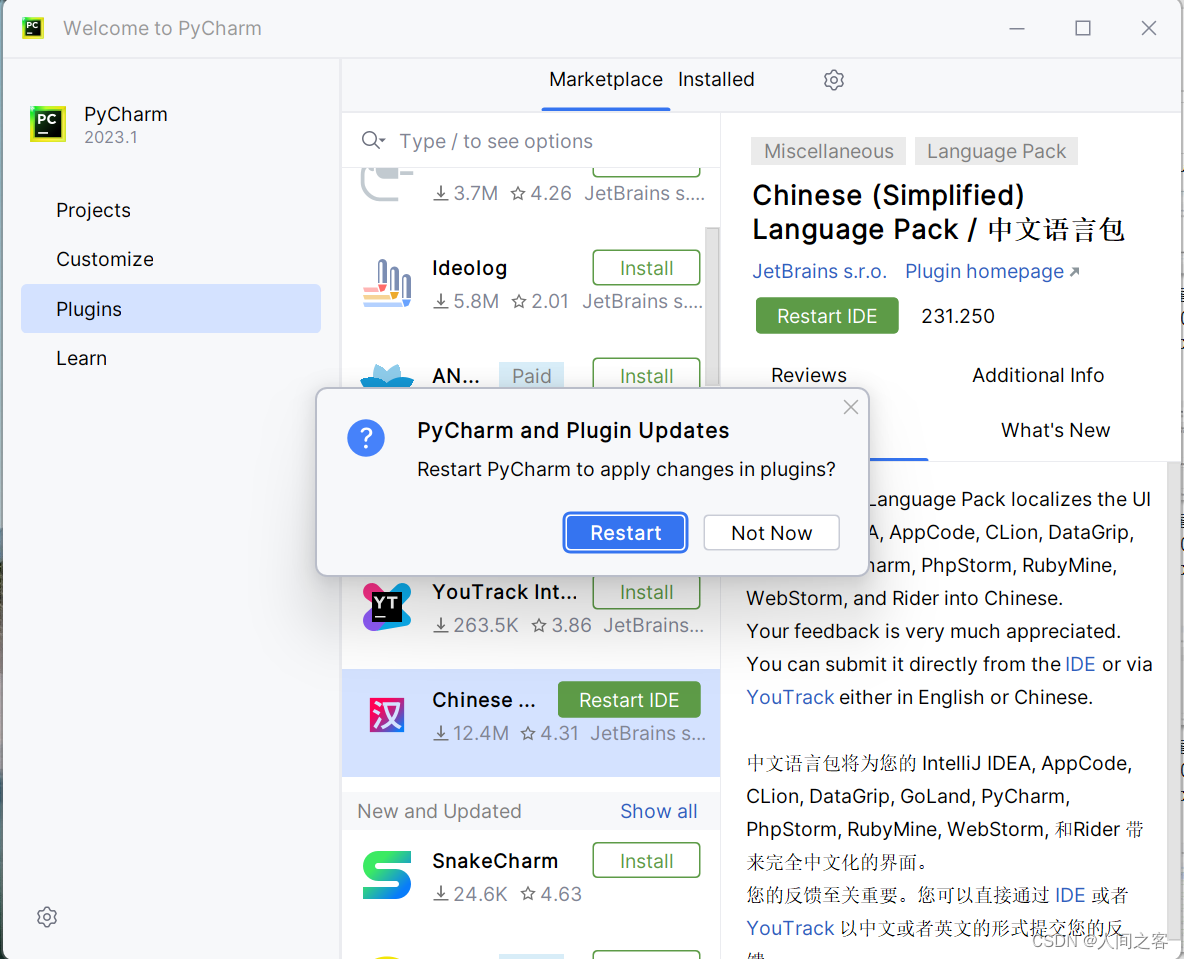Viewport: 1184px width, 959px height.
Task: Open the bottom-left settings gear
Action: (x=47, y=917)
